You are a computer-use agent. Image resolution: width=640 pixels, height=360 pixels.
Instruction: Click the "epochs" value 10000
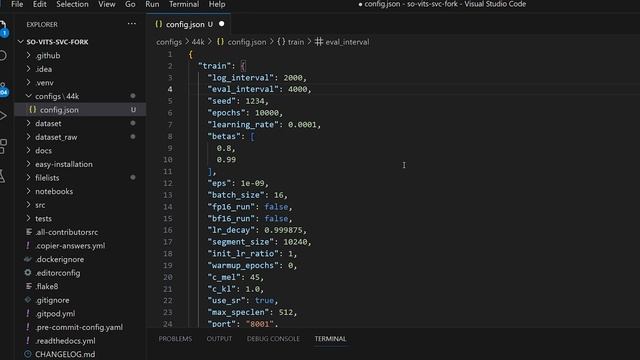(267, 113)
